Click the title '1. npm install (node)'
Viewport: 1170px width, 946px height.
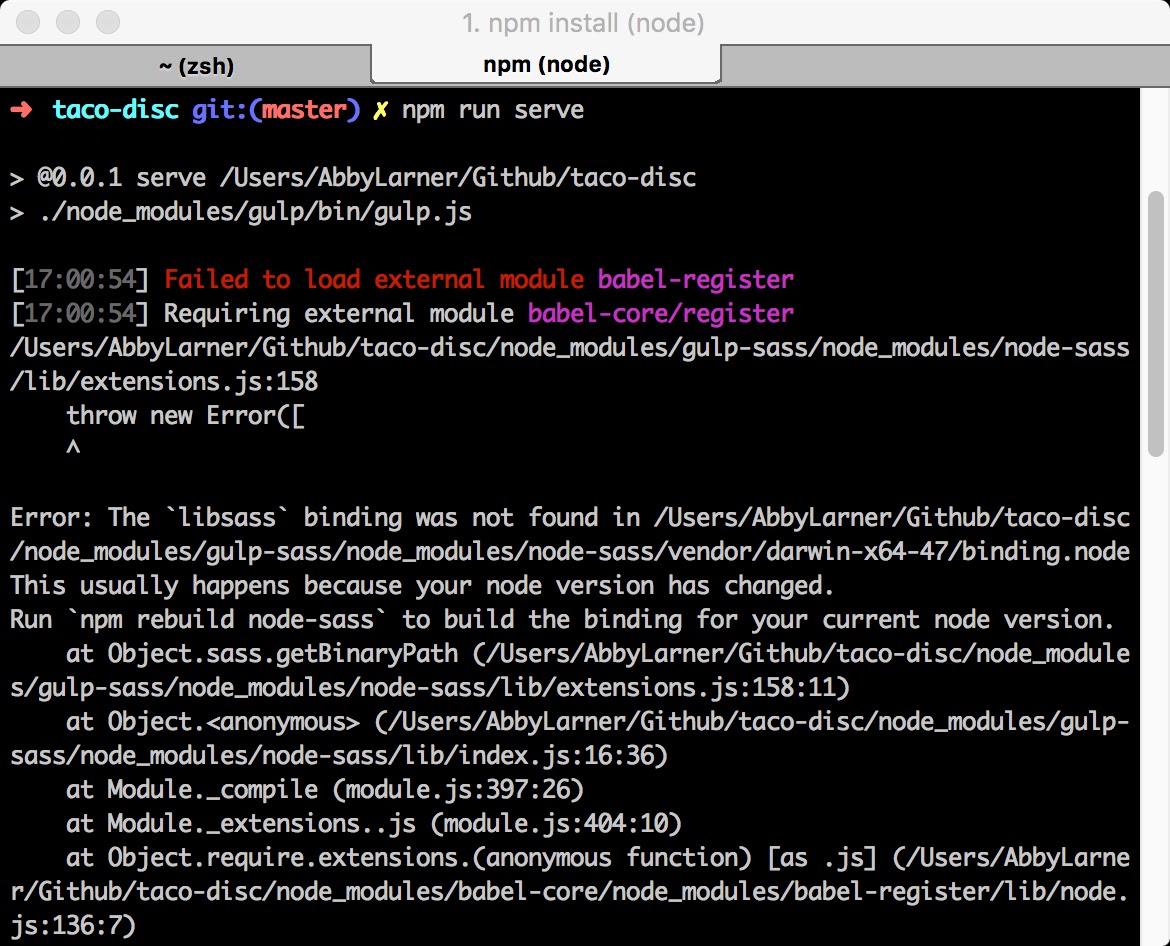(583, 23)
